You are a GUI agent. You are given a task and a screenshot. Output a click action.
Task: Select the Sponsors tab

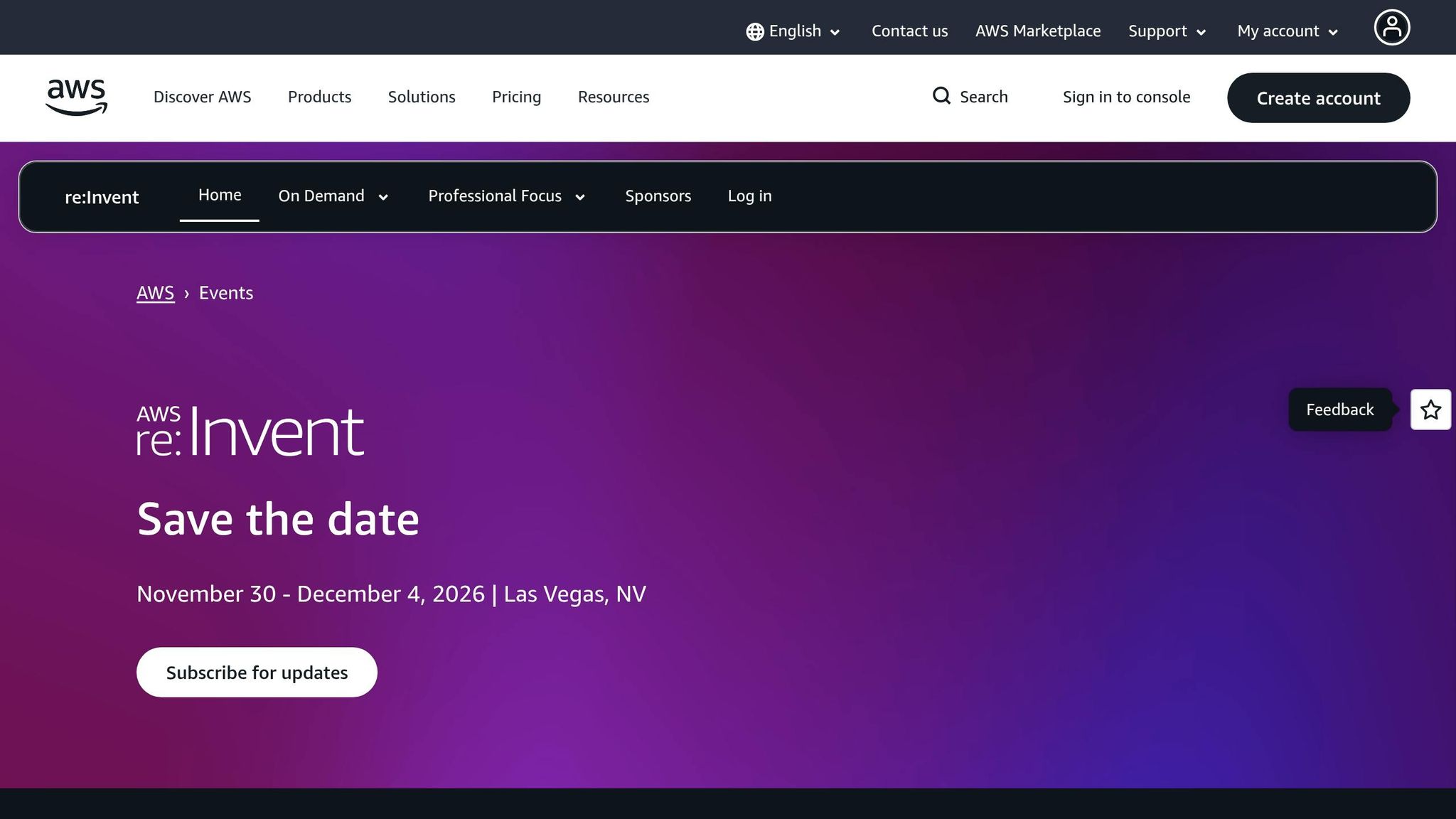(658, 196)
